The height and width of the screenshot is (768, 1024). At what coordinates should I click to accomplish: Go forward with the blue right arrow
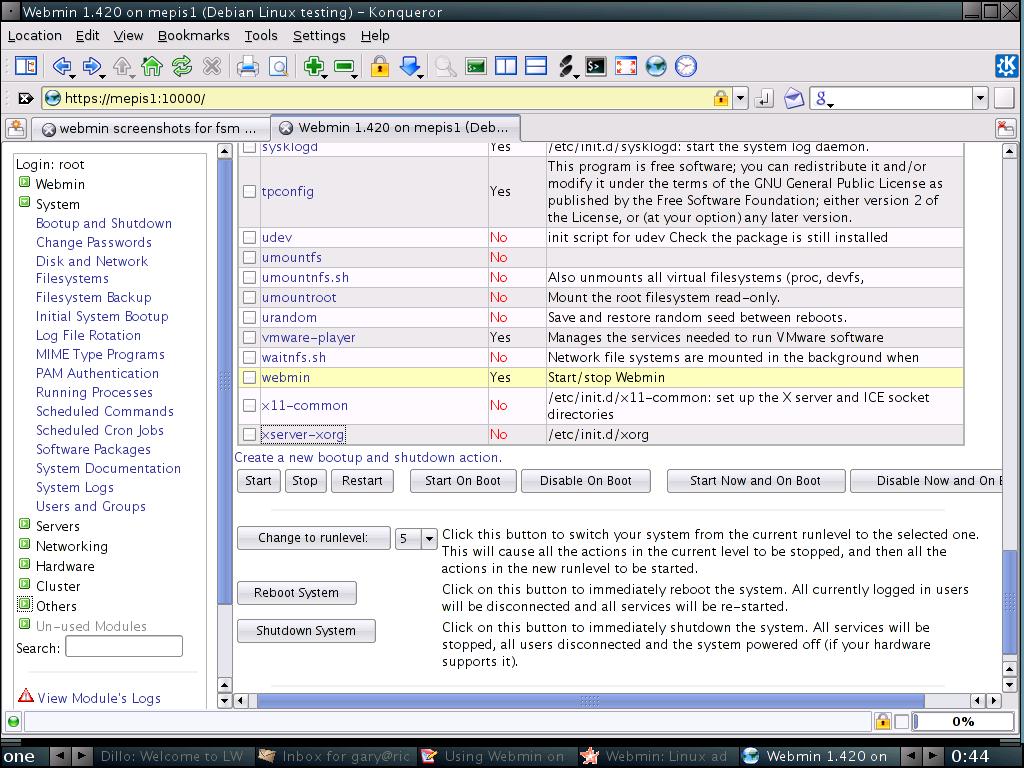click(92, 66)
